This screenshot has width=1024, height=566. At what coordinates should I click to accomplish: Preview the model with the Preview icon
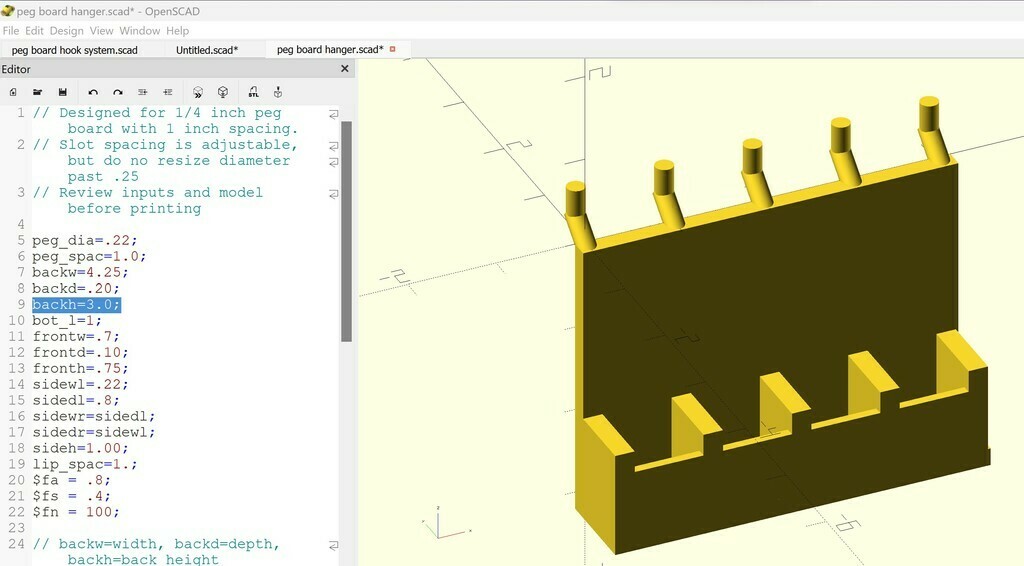[x=198, y=92]
